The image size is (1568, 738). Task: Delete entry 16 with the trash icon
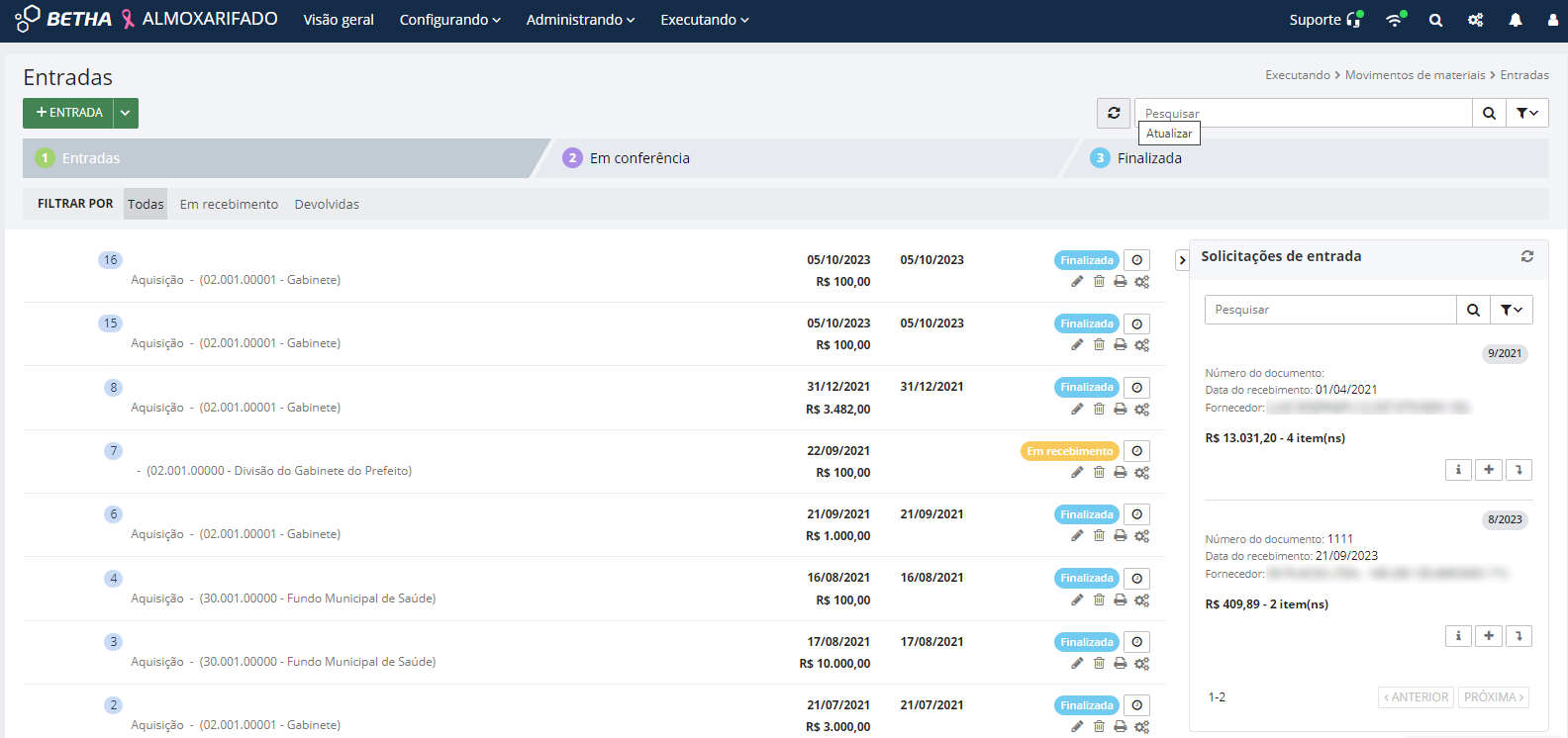[1099, 282]
